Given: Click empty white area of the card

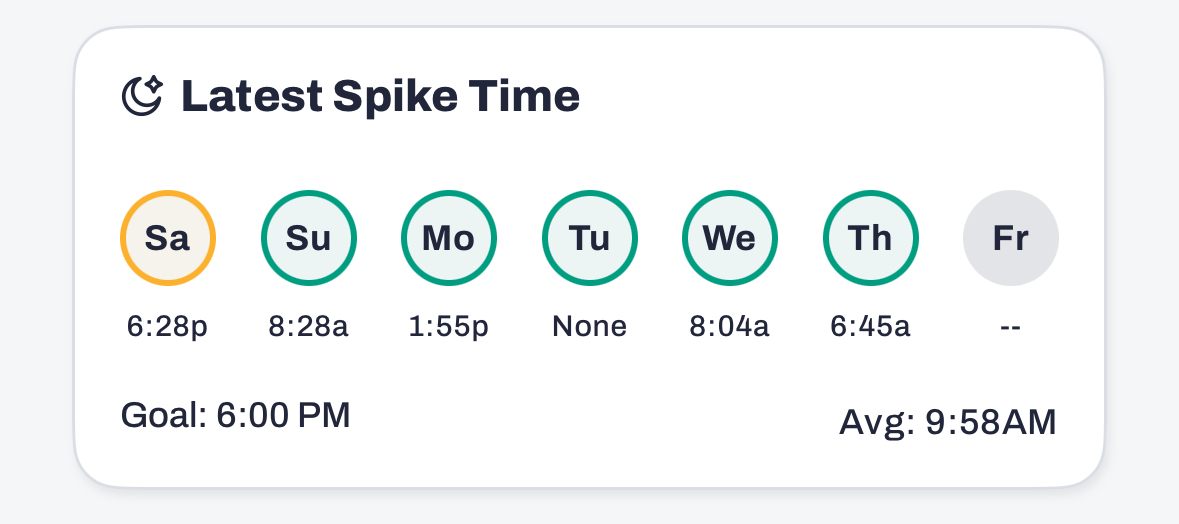Looking at the screenshot, I should point(827,105).
